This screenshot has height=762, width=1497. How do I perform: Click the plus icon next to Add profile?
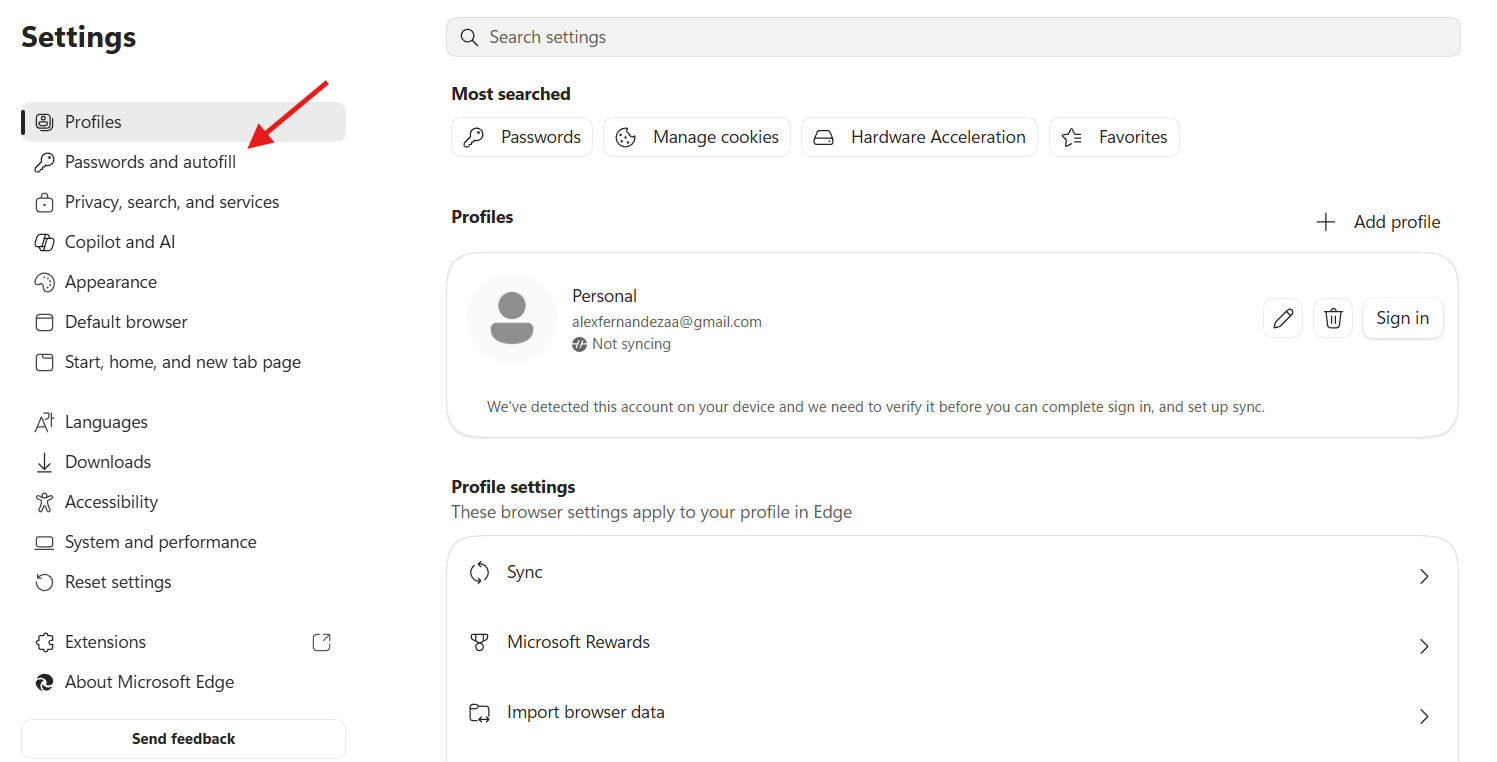1326,222
